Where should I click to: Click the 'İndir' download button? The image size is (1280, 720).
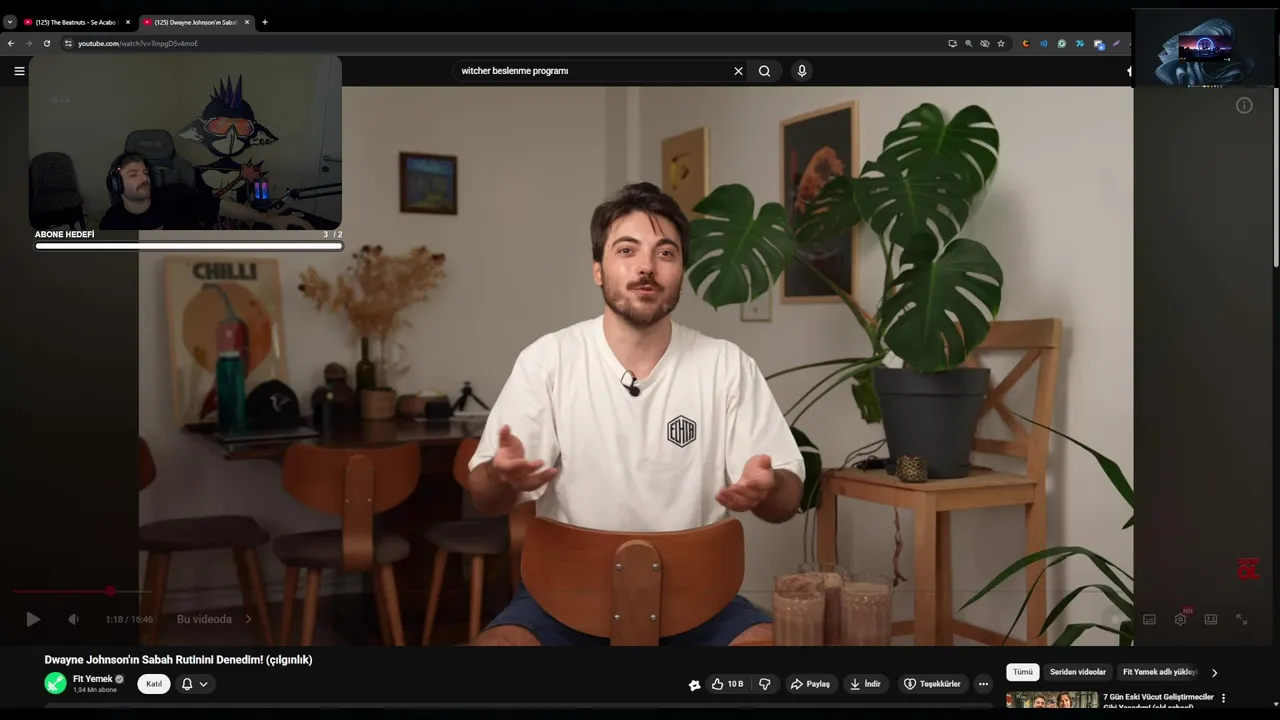pyautogui.click(x=865, y=684)
